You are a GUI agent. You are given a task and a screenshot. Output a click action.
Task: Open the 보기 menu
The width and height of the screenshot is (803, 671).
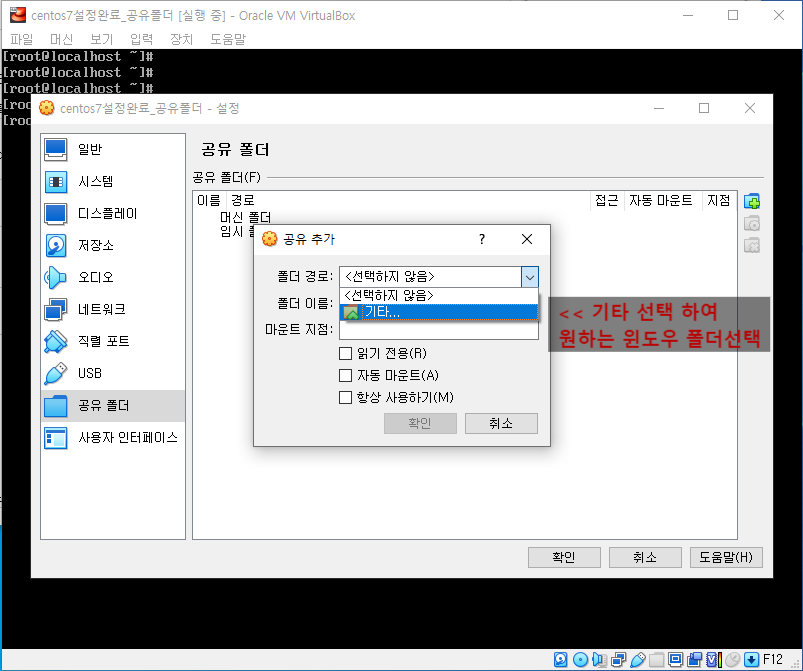pos(101,39)
